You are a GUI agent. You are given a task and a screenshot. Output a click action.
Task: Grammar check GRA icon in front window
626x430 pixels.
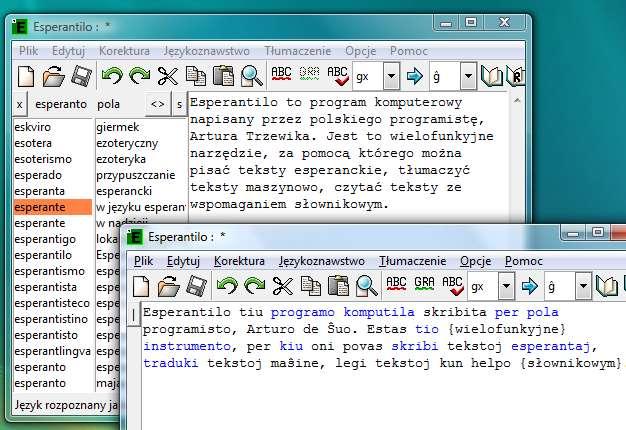pyautogui.click(x=424, y=283)
